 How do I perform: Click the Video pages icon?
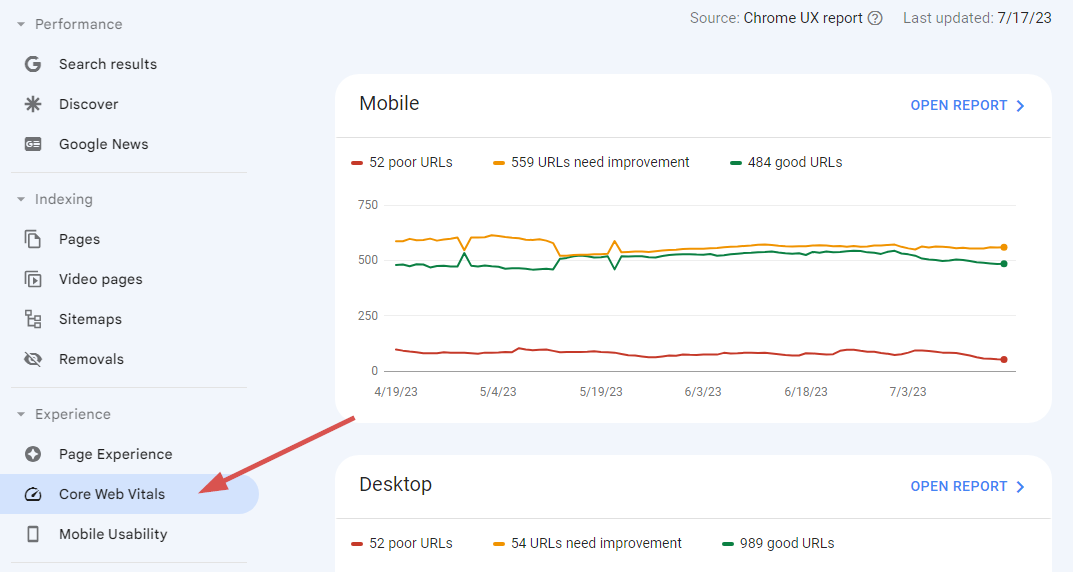click(x=33, y=279)
